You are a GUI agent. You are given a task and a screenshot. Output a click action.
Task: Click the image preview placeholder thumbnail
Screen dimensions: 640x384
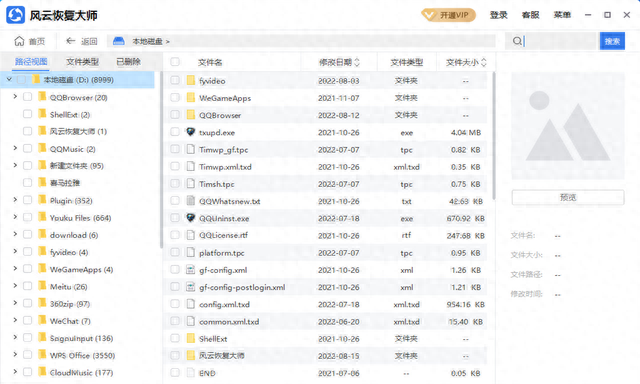tap(568, 126)
